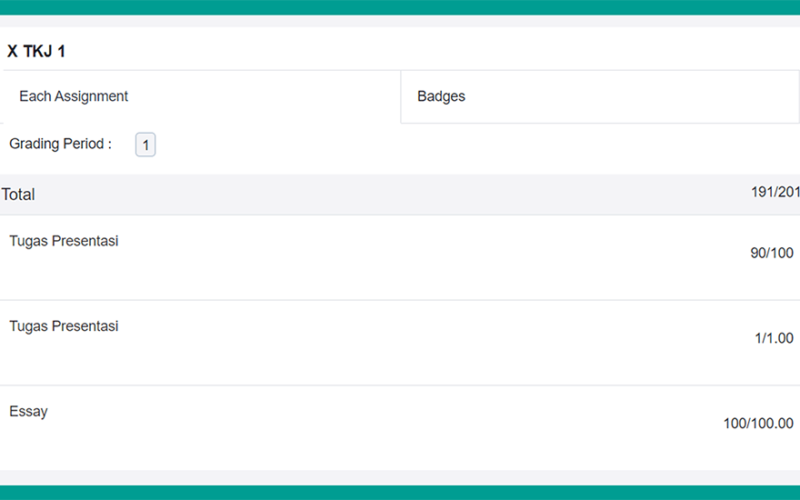Click the Total row label

pos(18,194)
